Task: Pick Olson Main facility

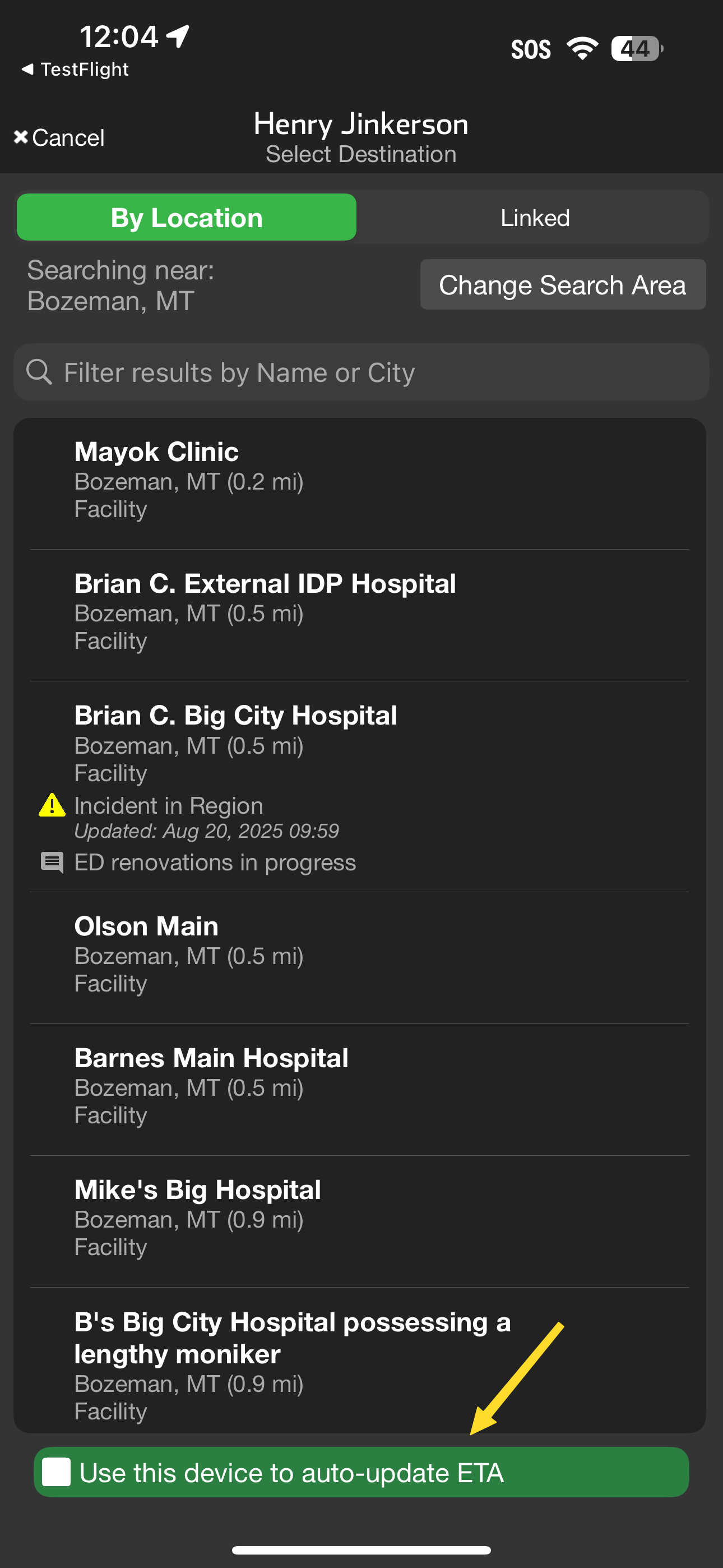Action: click(359, 954)
